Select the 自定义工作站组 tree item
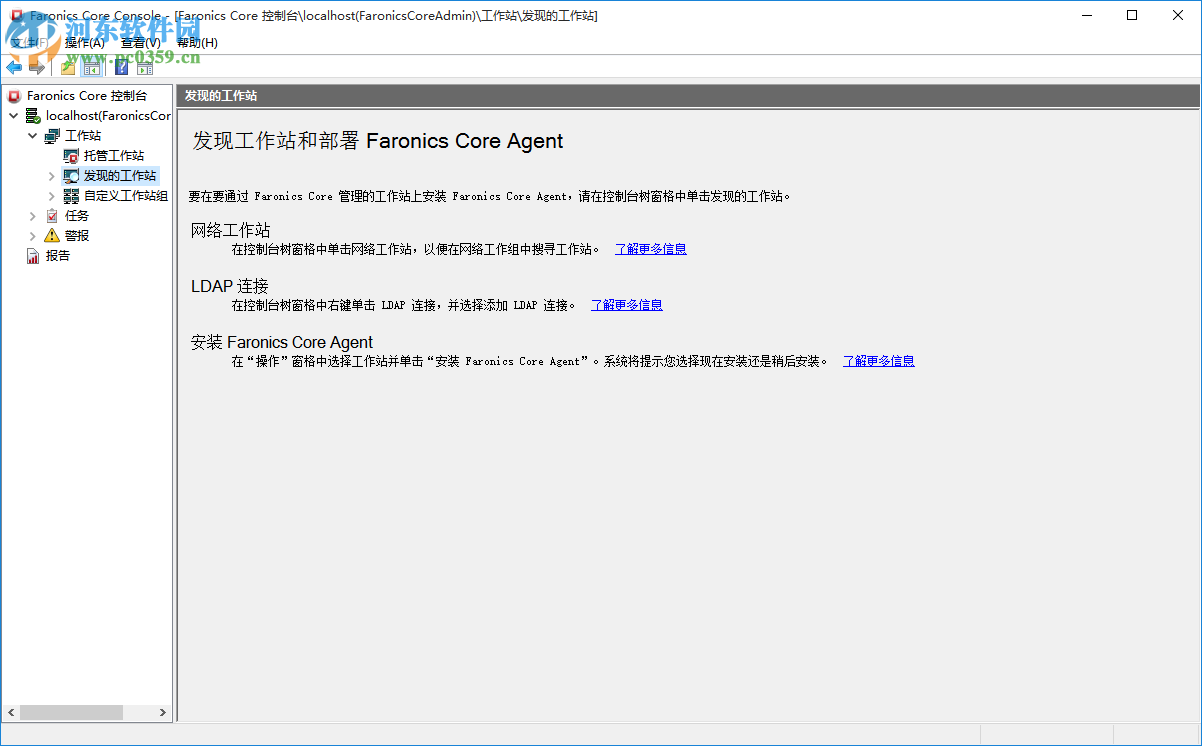Screen dimensions: 1202x746 click(123, 195)
